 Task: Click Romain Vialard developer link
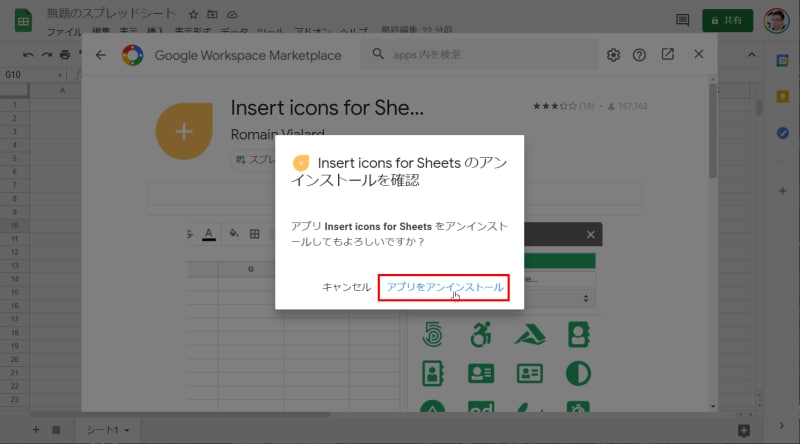point(277,134)
